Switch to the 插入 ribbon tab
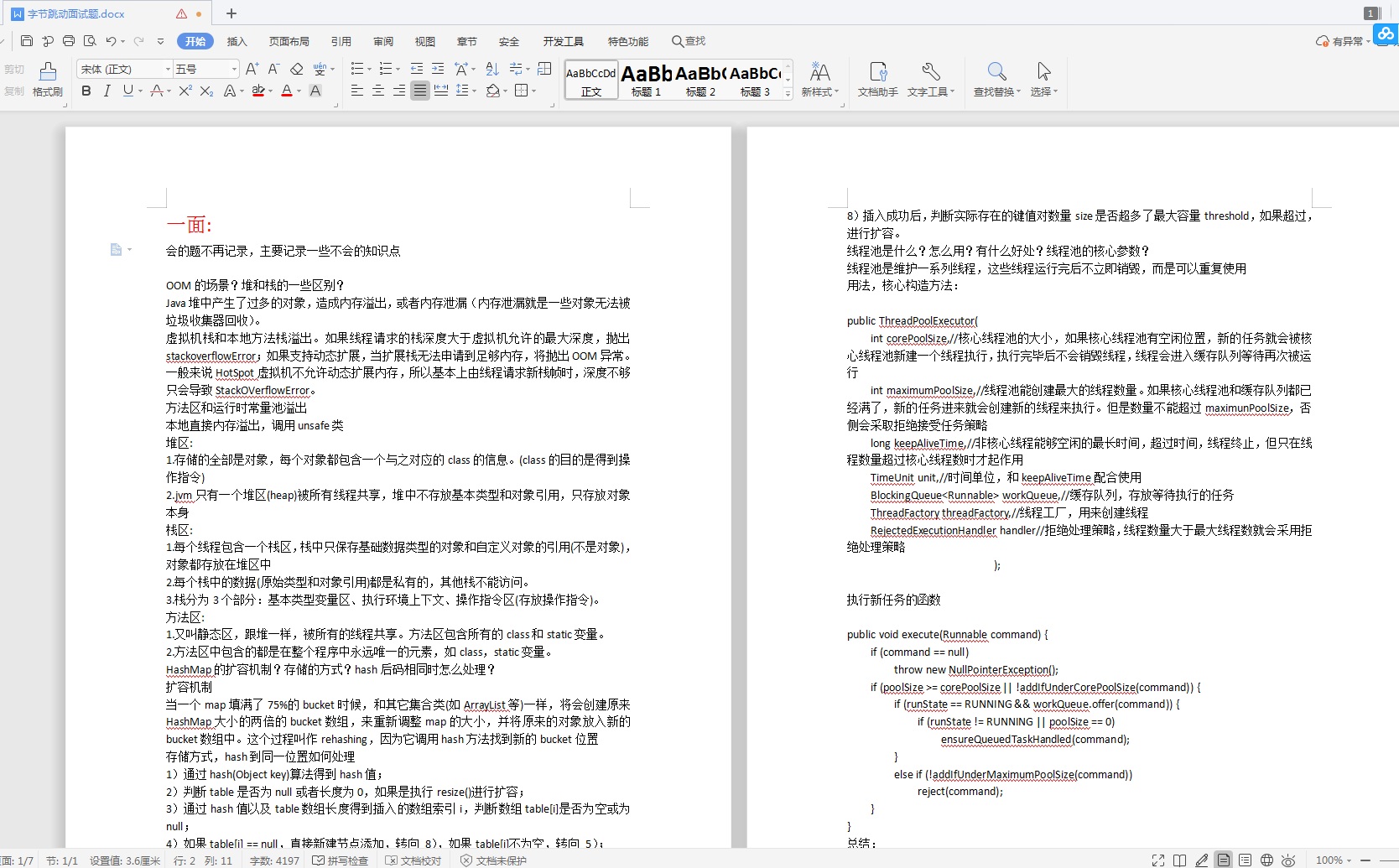 pyautogui.click(x=237, y=40)
